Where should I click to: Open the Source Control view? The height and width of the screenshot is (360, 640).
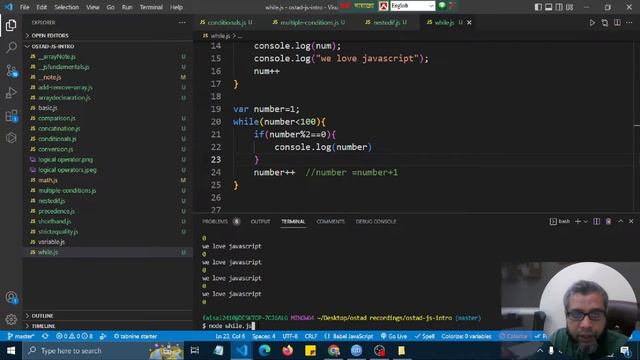[x=11, y=71]
